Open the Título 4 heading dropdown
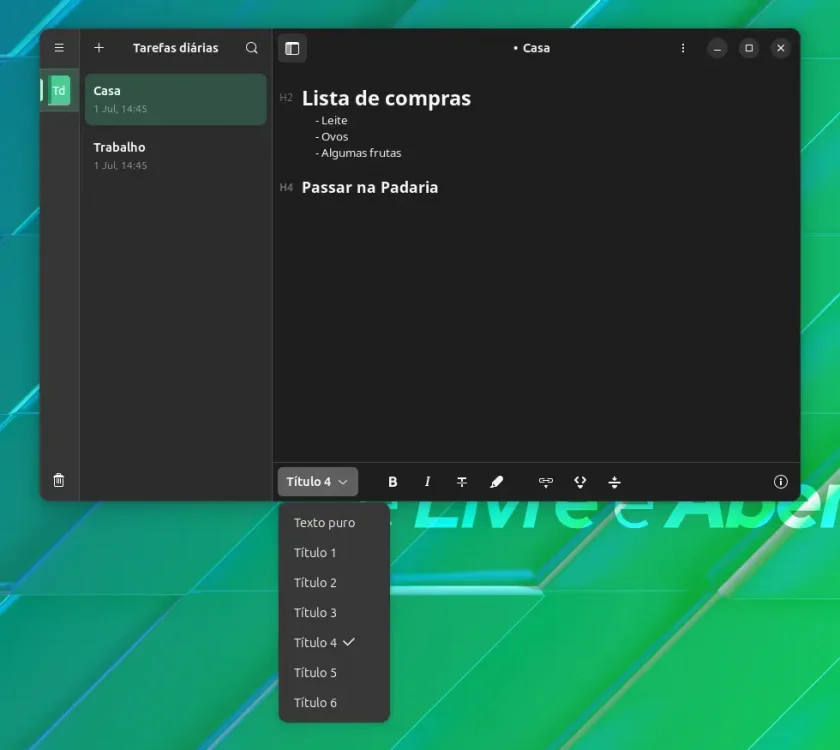This screenshot has width=840, height=750. 318,482
